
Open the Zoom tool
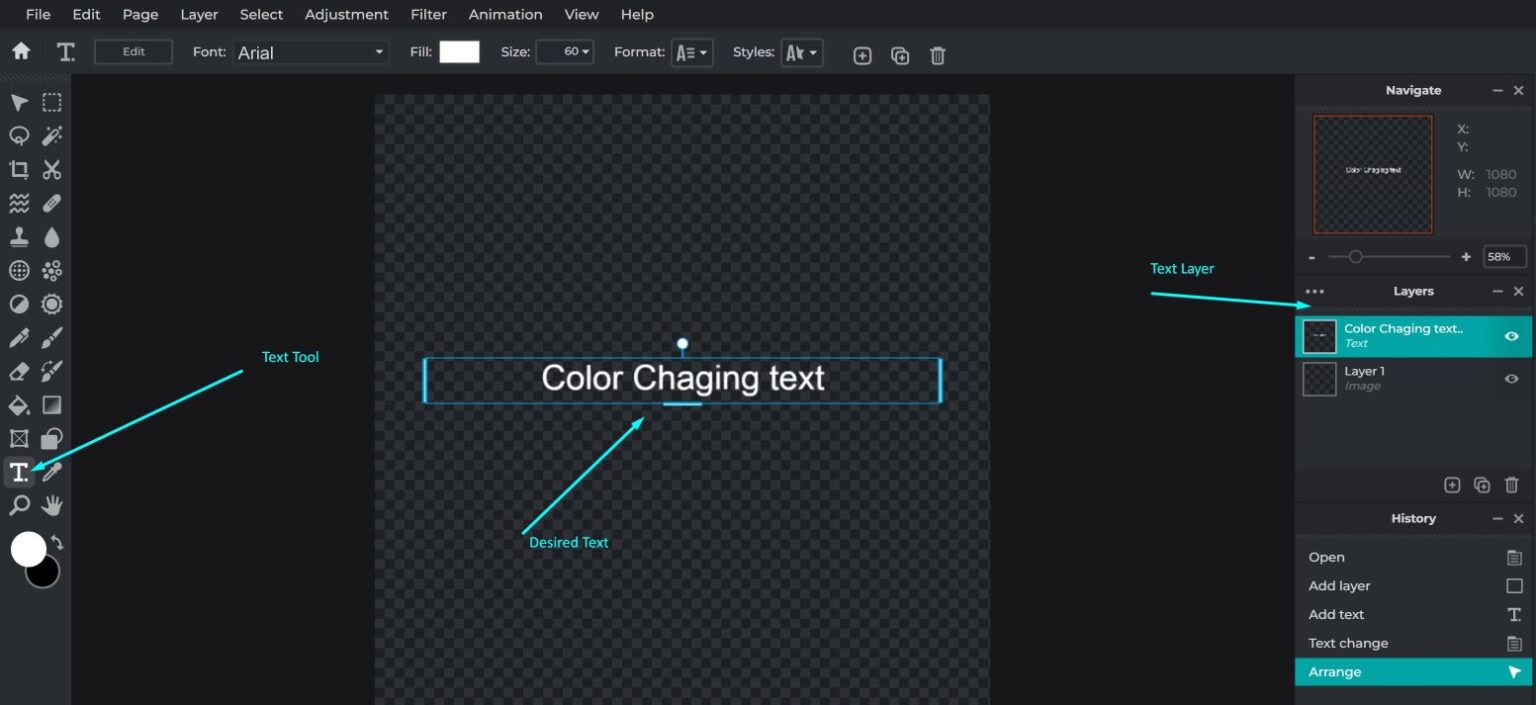pyautogui.click(x=18, y=505)
